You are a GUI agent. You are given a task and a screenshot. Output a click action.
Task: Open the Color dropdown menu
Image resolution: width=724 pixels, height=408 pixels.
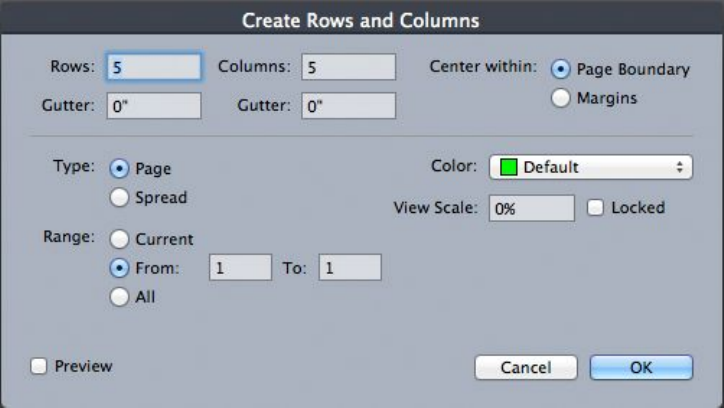tap(590, 167)
